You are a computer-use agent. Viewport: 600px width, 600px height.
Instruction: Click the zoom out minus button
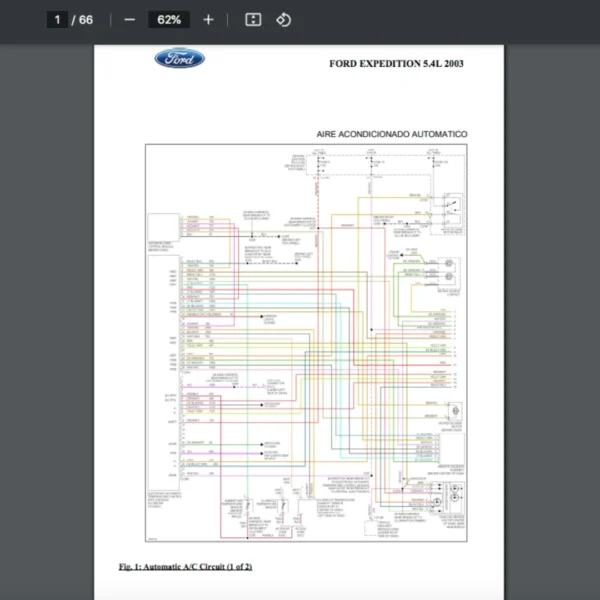point(129,20)
